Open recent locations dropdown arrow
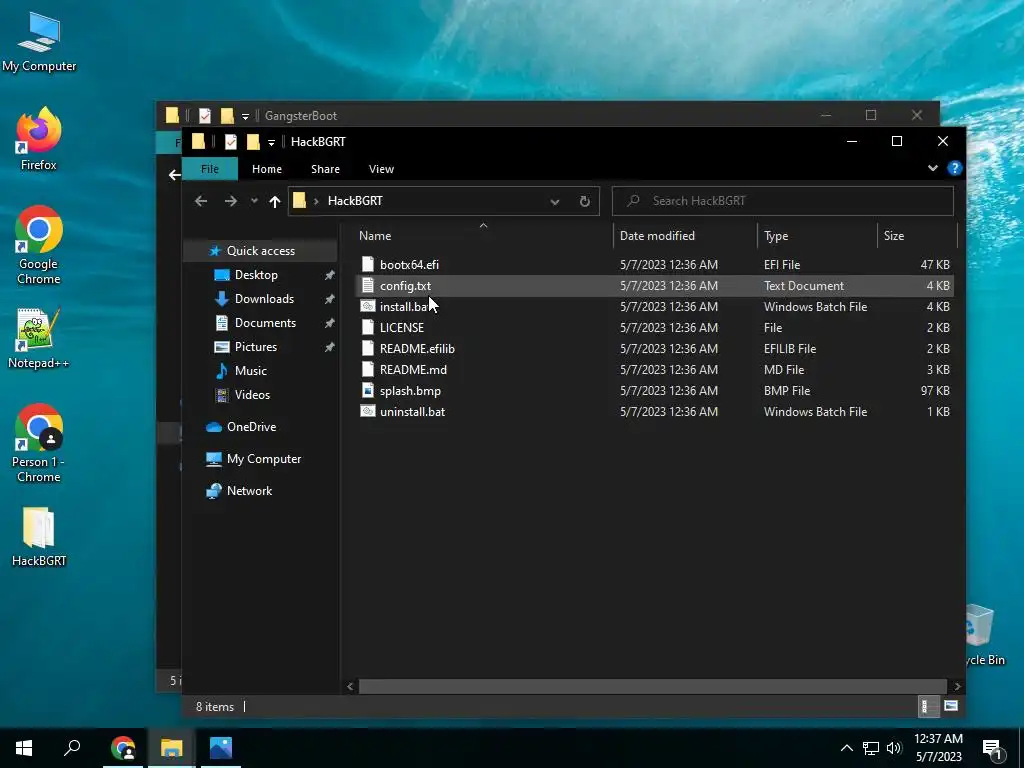 pyautogui.click(x=254, y=201)
